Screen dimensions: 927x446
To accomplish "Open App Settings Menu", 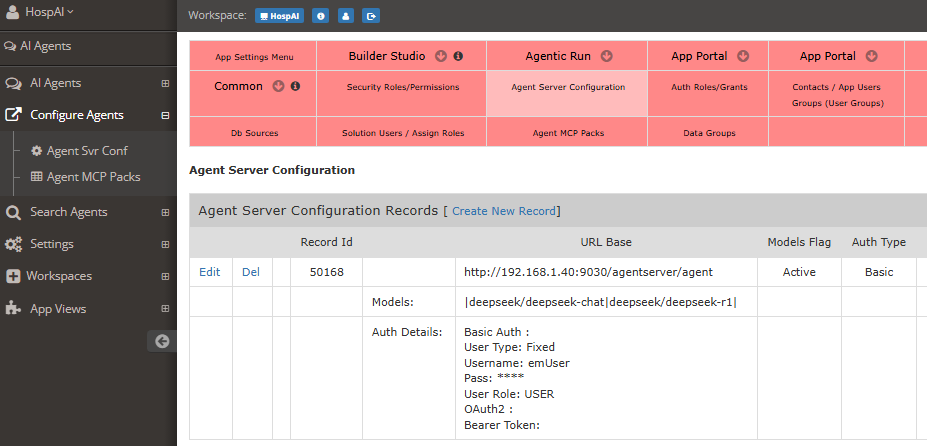I will pyautogui.click(x=254, y=57).
